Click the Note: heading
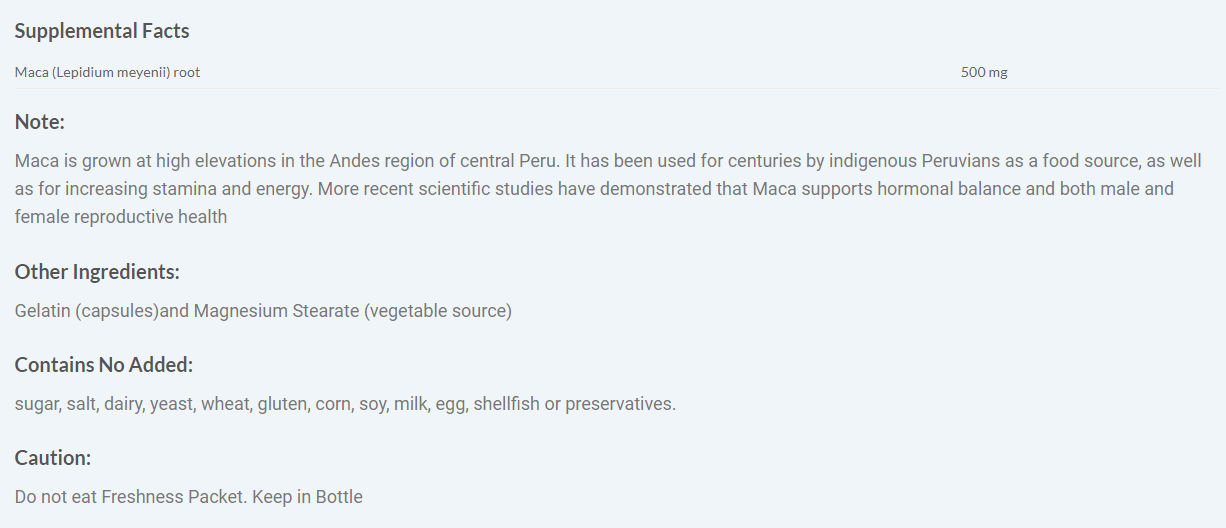The image size is (1226, 528). [x=40, y=122]
